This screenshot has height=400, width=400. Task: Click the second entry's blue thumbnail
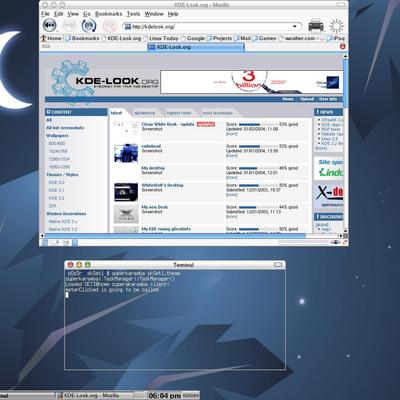coord(126,153)
